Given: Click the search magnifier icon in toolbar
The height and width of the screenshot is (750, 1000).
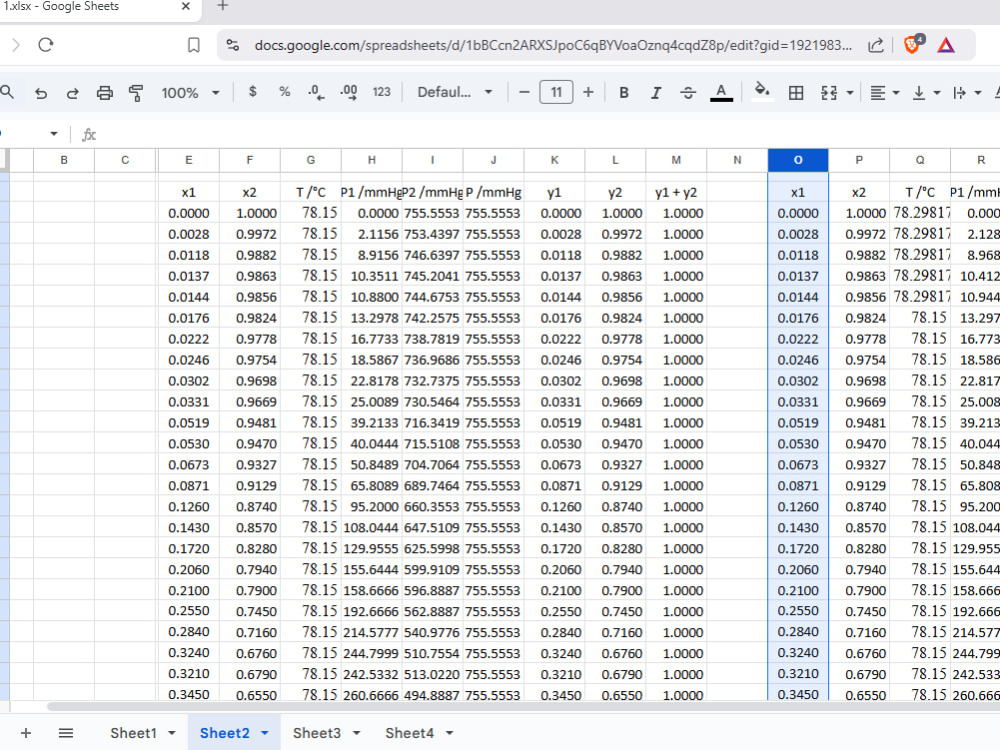Looking at the screenshot, I should pyautogui.click(x=7, y=92).
